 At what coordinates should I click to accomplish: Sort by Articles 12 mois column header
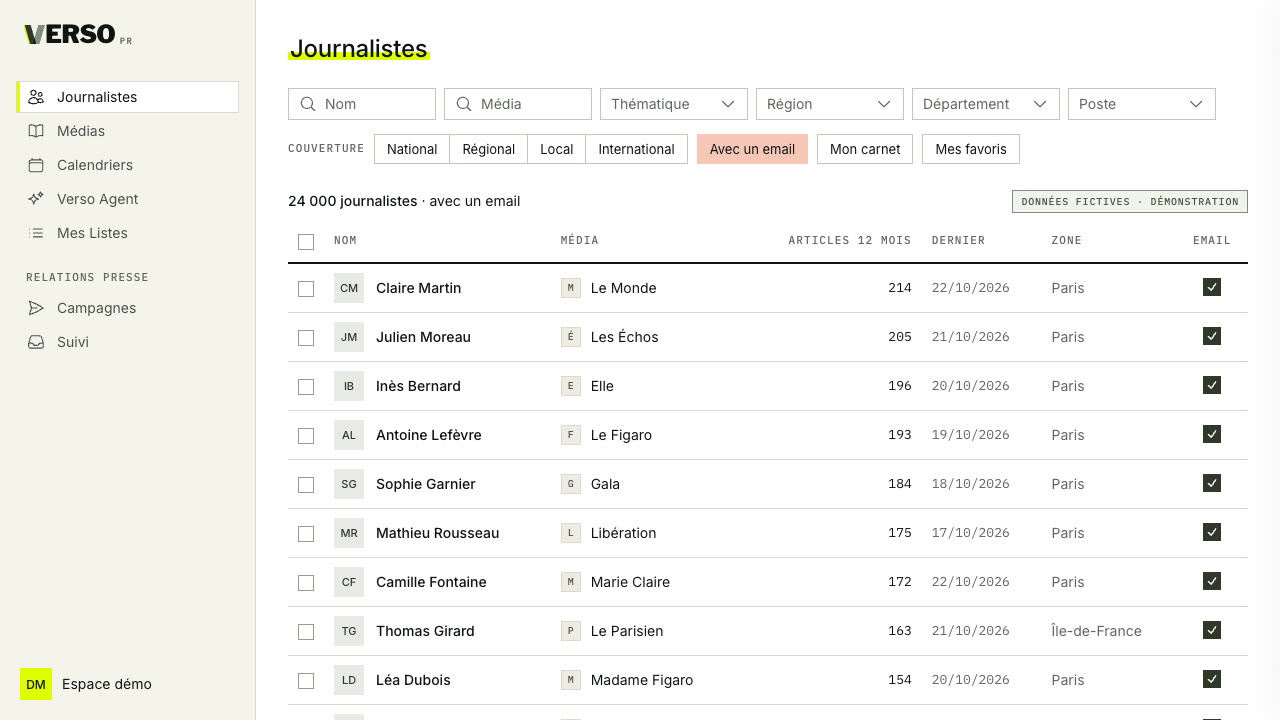tap(850, 240)
